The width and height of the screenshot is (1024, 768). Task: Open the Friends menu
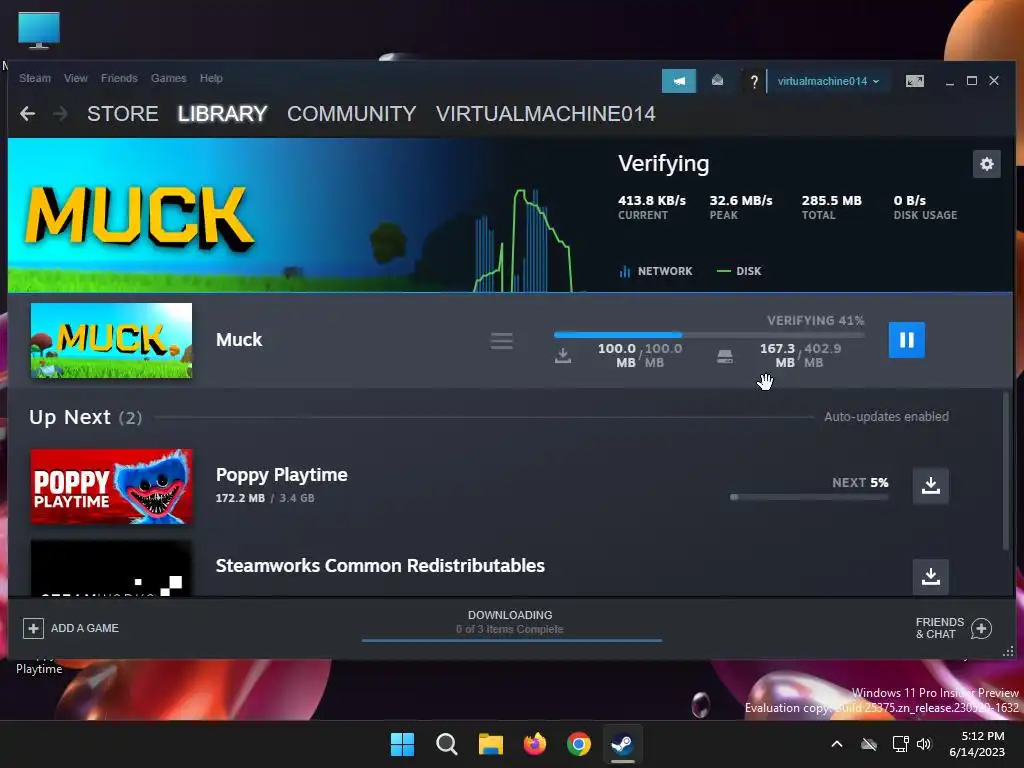pyautogui.click(x=119, y=78)
